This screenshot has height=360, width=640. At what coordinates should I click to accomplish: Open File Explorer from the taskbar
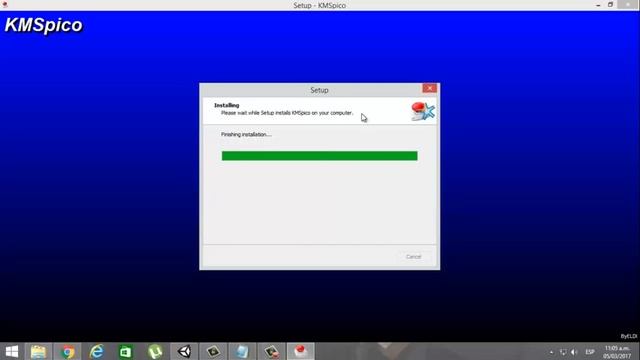tap(38, 351)
